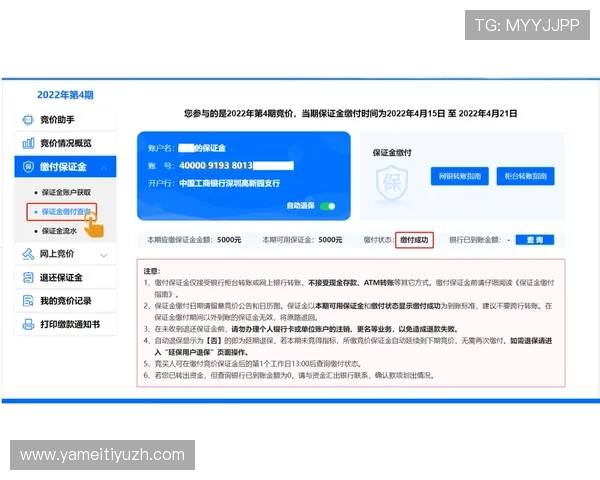Image resolution: width=600 pixels, height=480 pixels.
Task: Click the 缴付保证金 shield icon
Action: (28, 167)
